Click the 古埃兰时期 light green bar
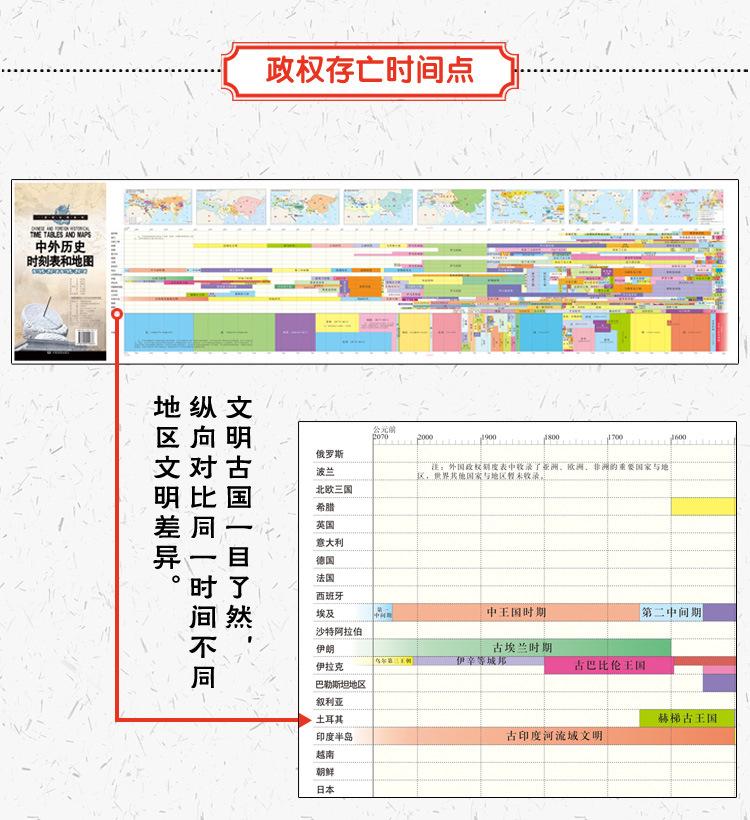Viewport: 750px width, 820px height. [522, 647]
